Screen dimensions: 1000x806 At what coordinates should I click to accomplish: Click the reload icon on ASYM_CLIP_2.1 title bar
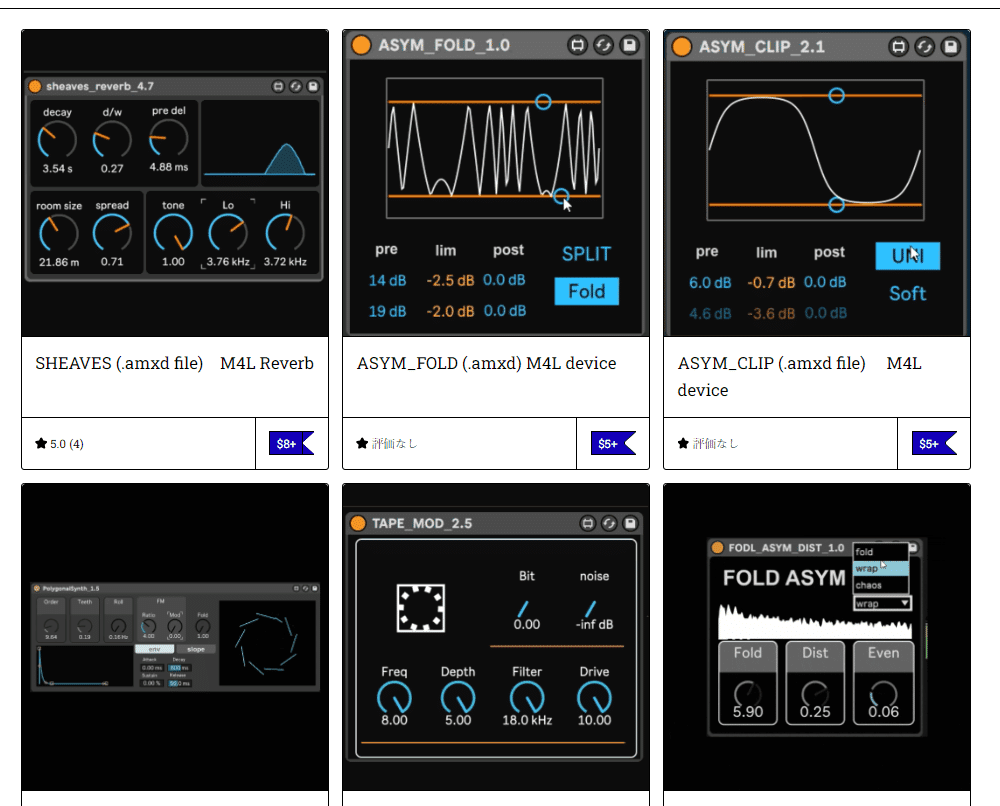(925, 47)
